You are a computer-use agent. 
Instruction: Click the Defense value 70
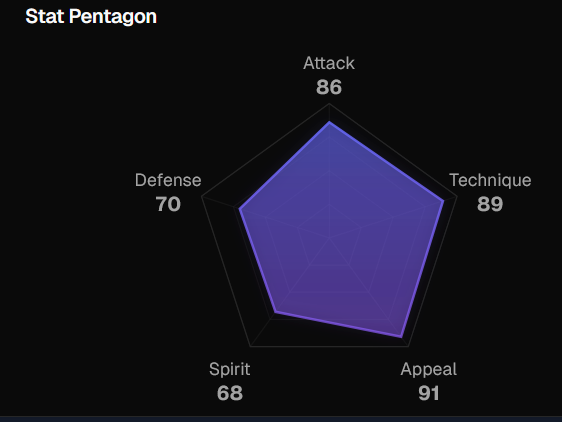tap(168, 204)
